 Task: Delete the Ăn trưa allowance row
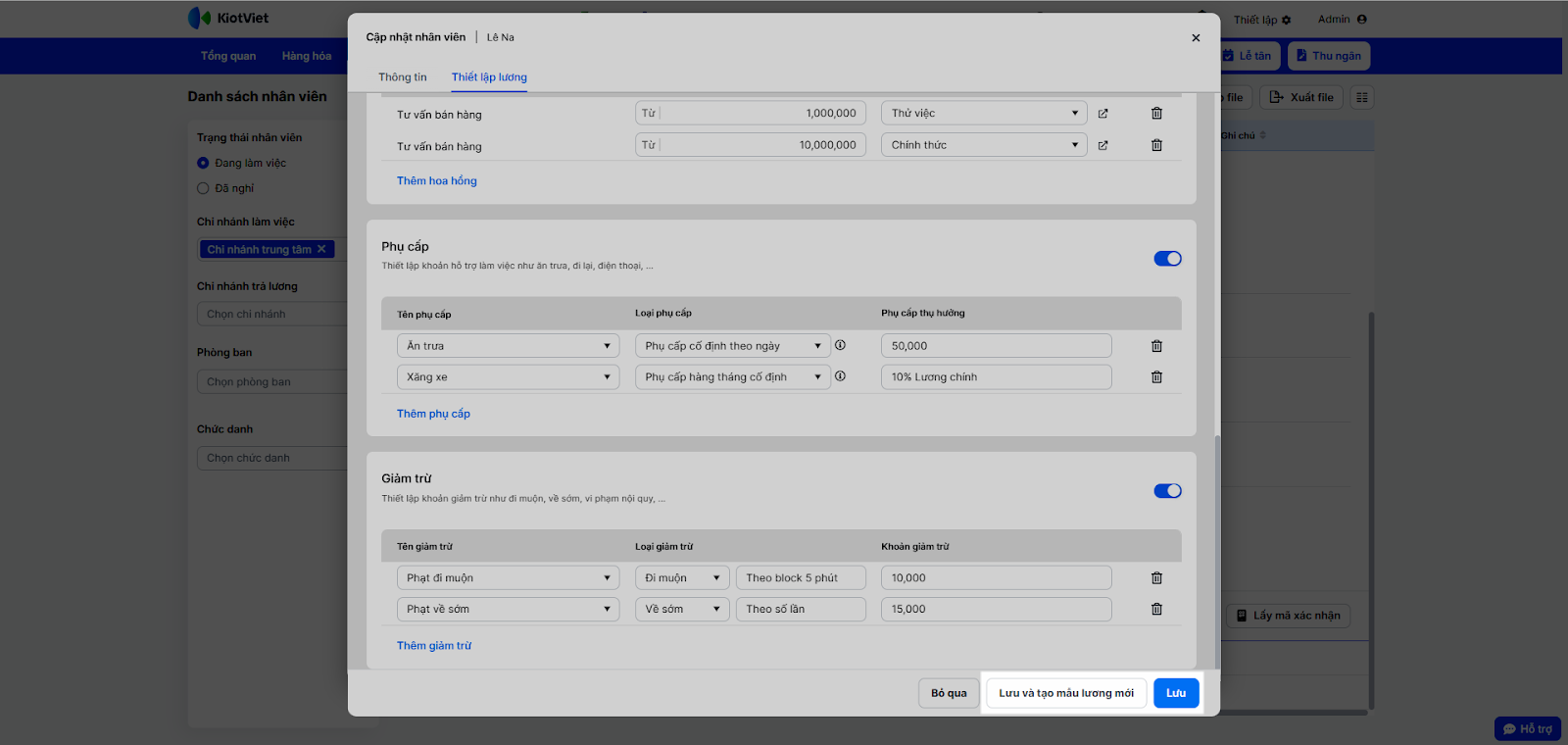1156,346
